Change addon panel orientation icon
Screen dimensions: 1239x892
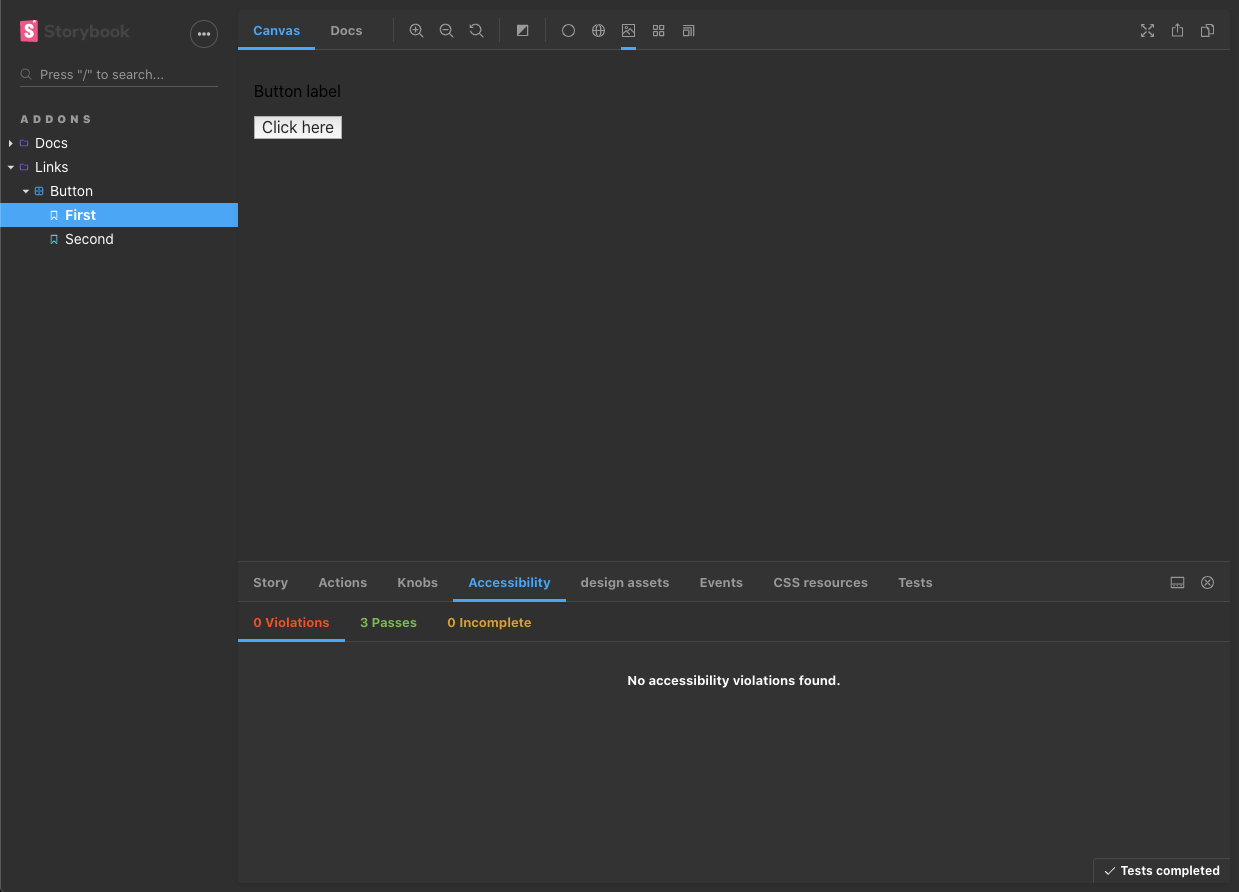[1177, 582]
